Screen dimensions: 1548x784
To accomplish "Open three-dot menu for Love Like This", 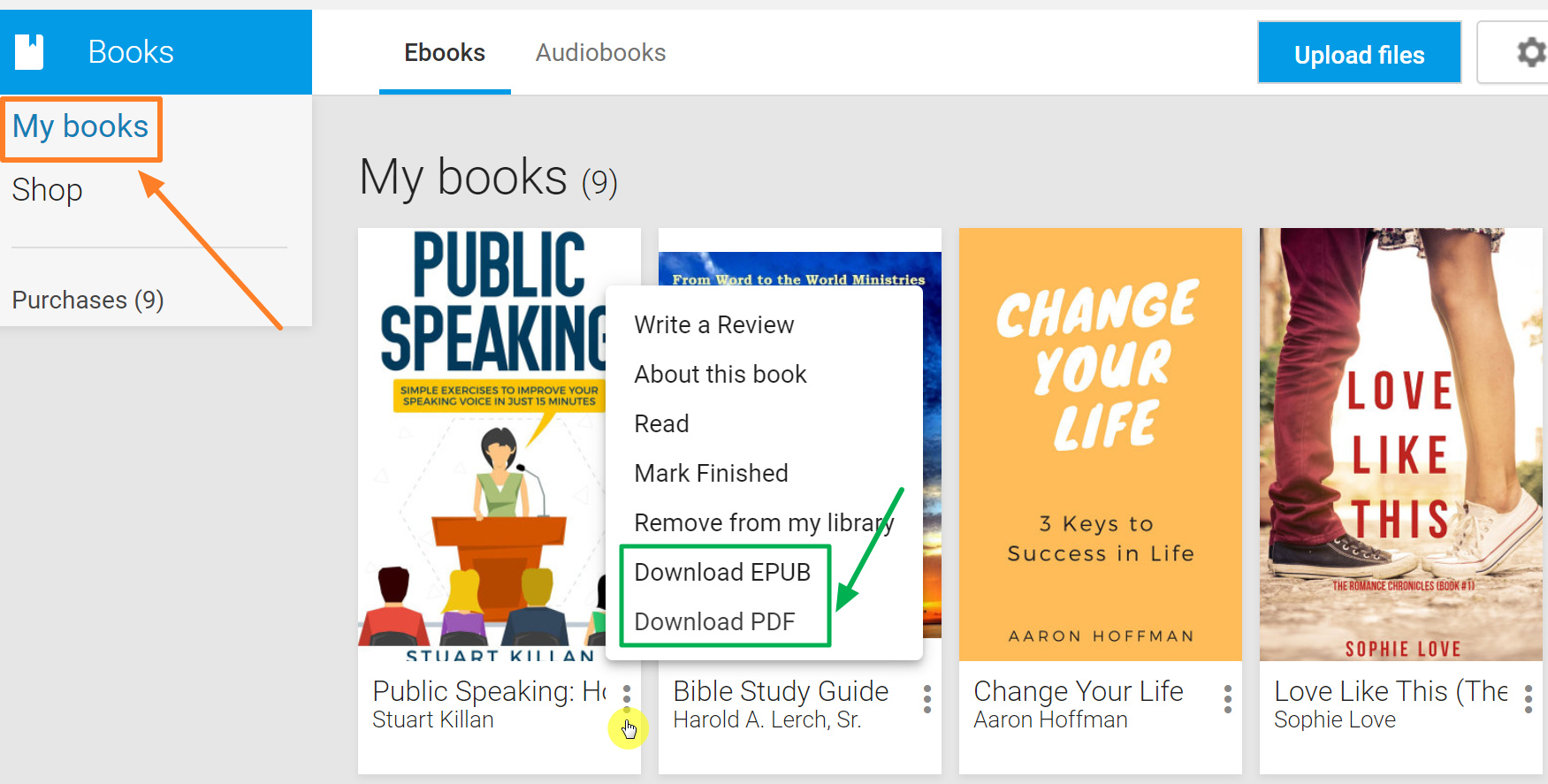I will click(x=1529, y=698).
